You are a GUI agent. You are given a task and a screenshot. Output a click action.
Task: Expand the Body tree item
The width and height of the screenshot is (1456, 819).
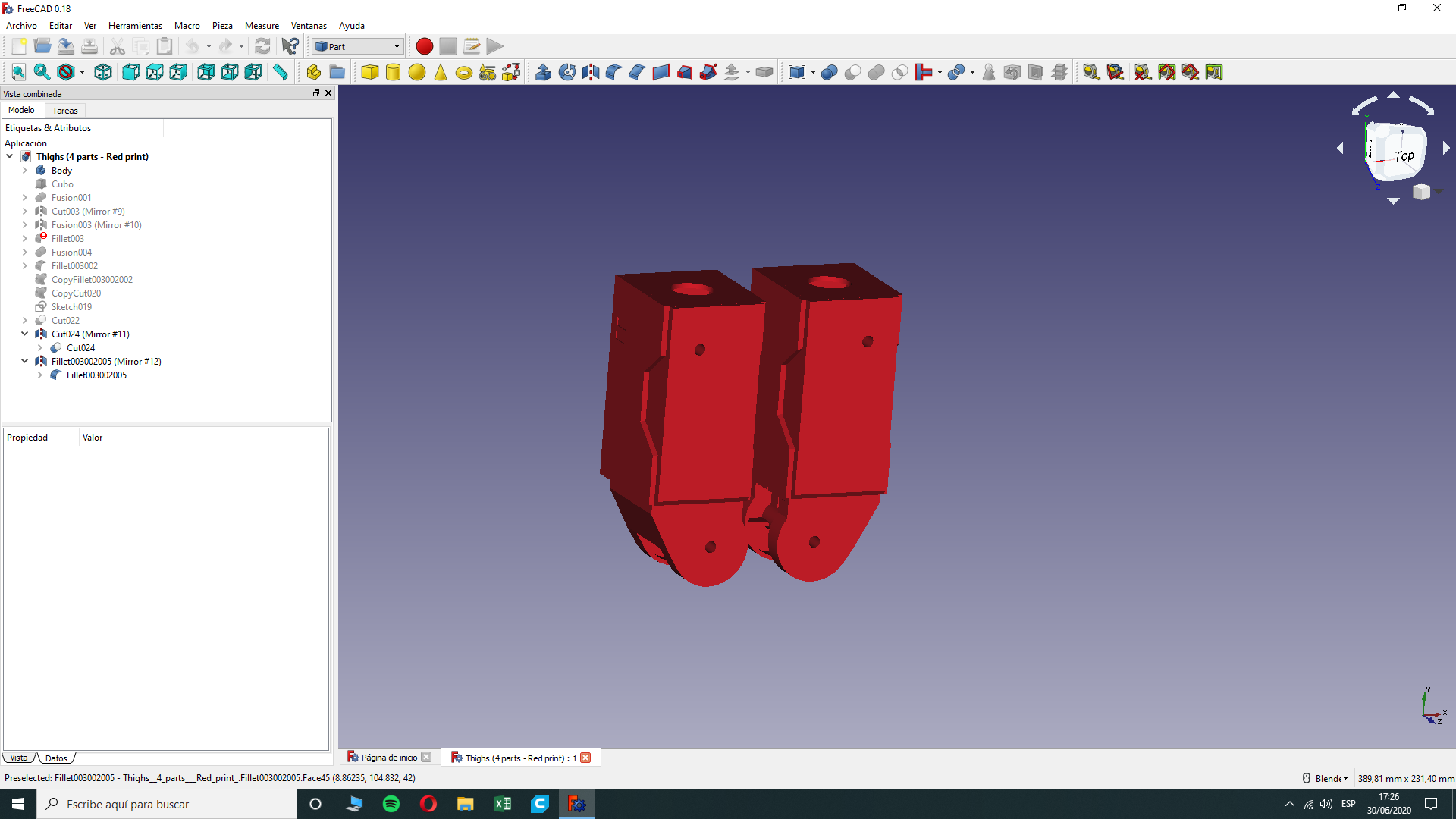pyautogui.click(x=24, y=171)
